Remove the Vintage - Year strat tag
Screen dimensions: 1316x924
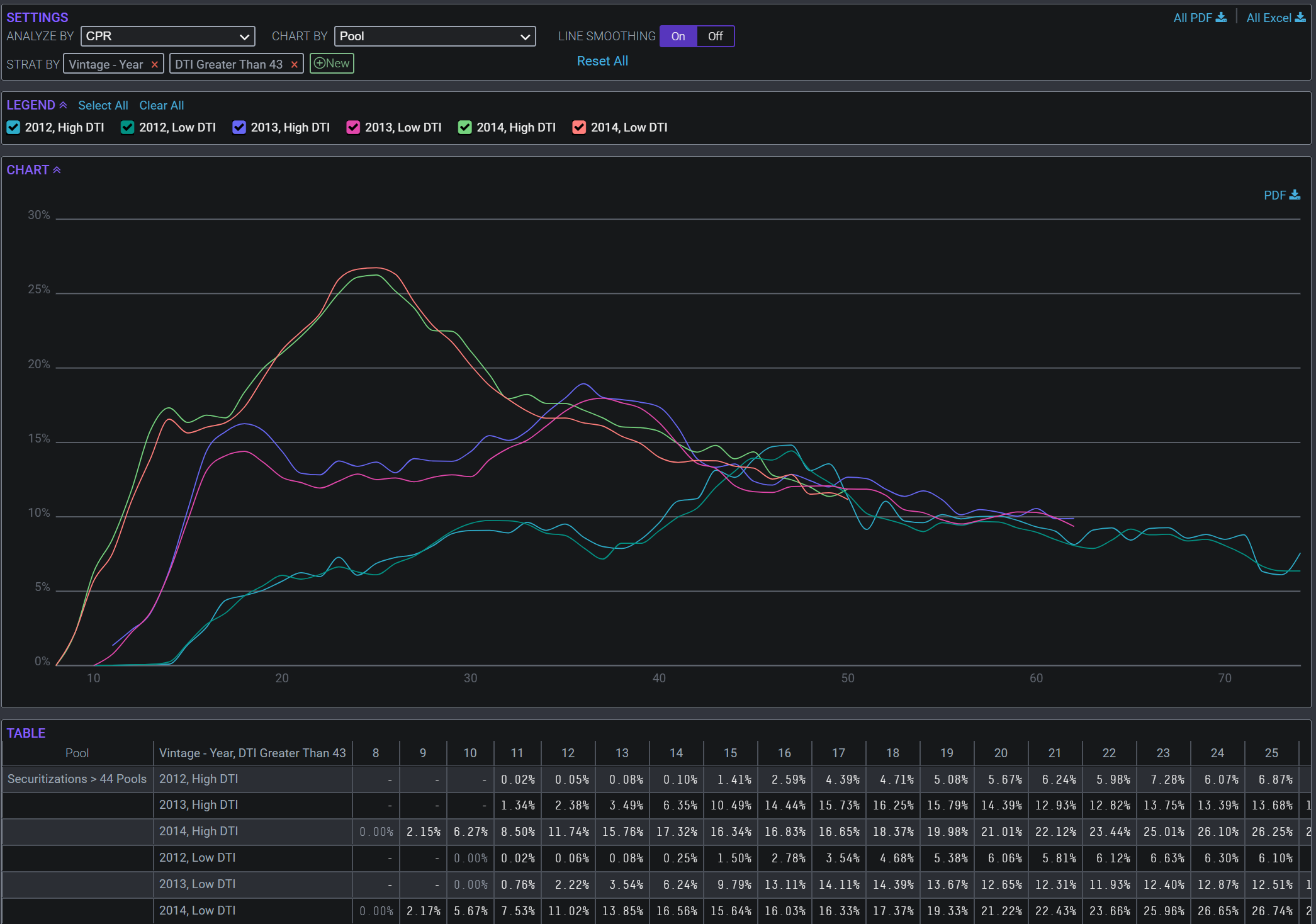[x=155, y=64]
